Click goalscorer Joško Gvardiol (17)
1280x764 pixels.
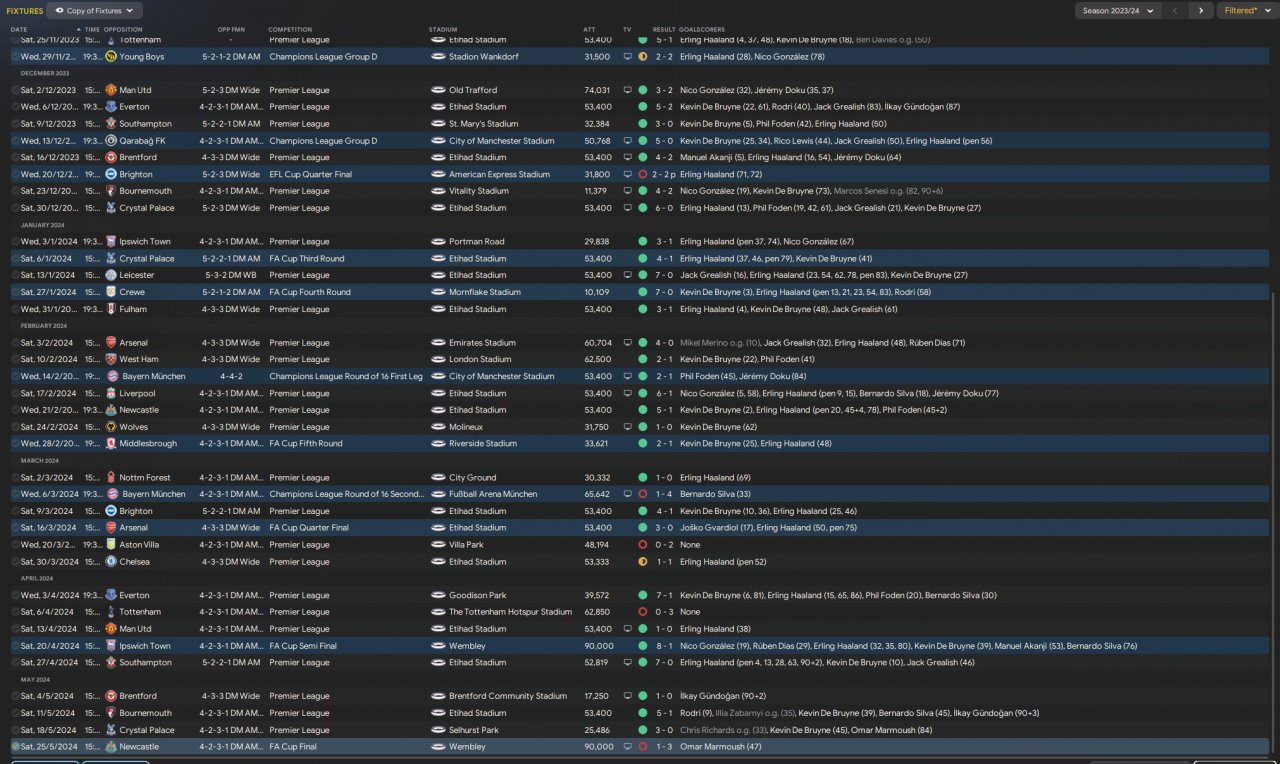pyautogui.click(x=717, y=528)
